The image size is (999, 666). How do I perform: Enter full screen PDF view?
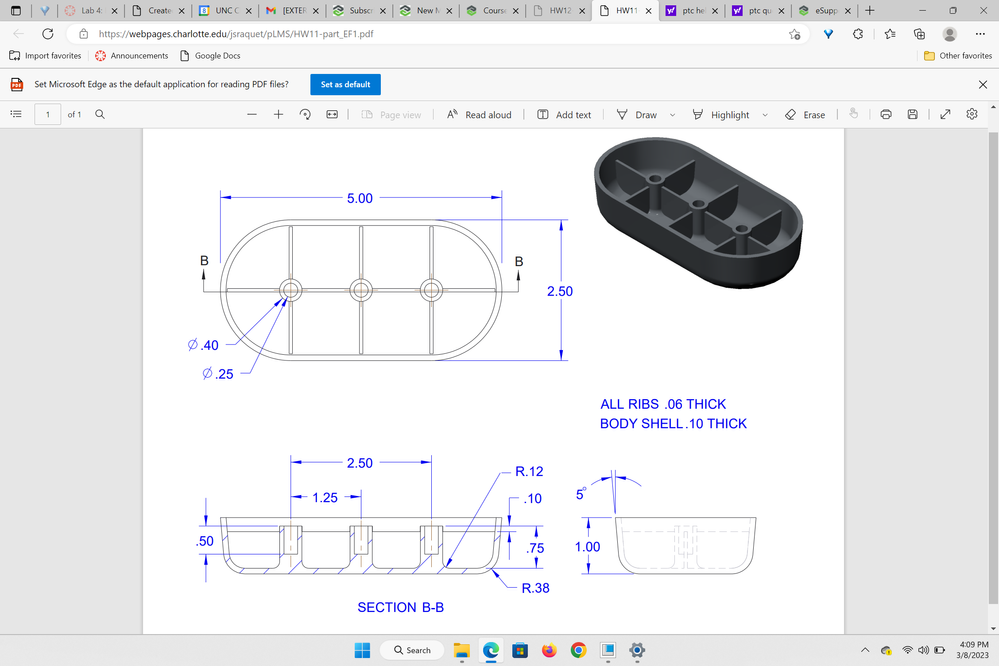pos(945,115)
